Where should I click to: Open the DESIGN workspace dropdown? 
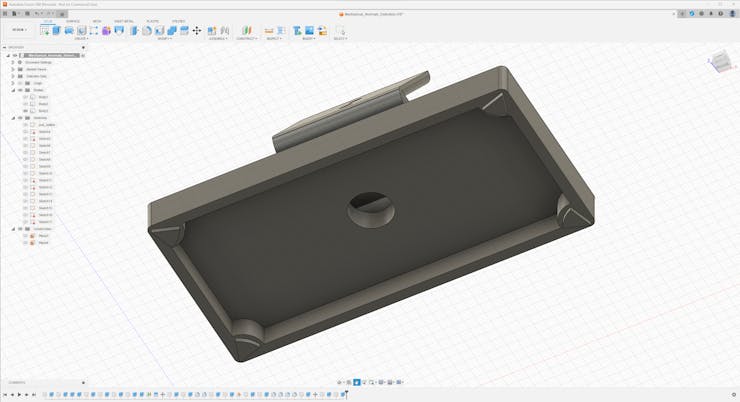tap(19, 30)
